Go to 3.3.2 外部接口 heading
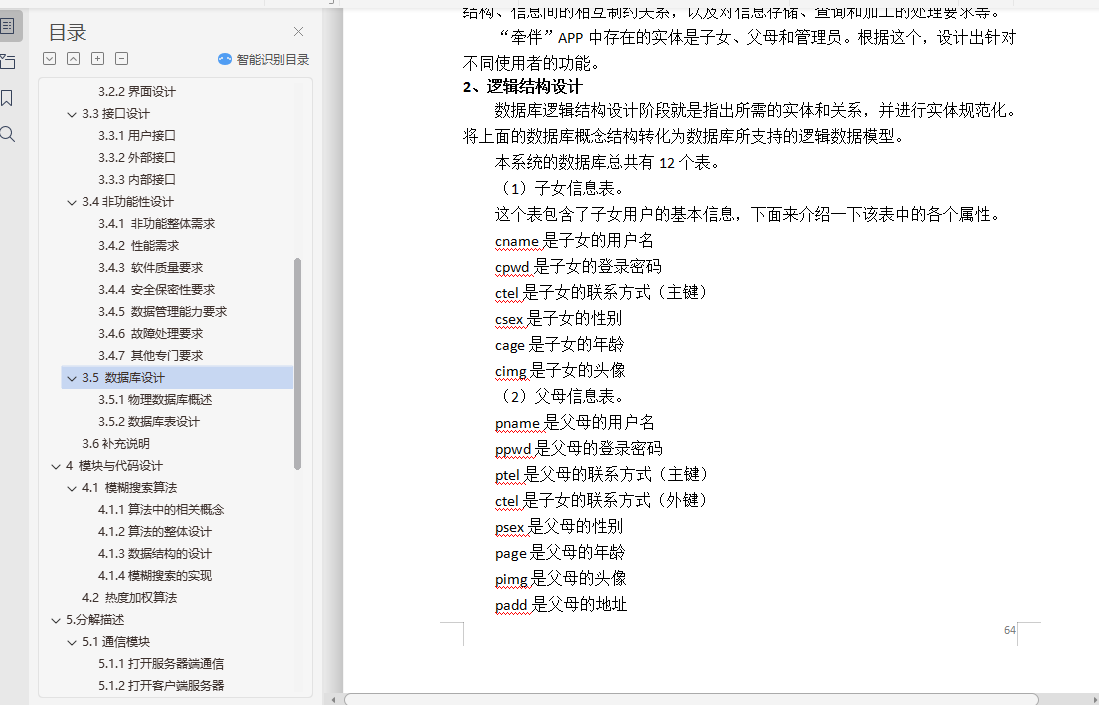1099x705 pixels. coord(137,158)
